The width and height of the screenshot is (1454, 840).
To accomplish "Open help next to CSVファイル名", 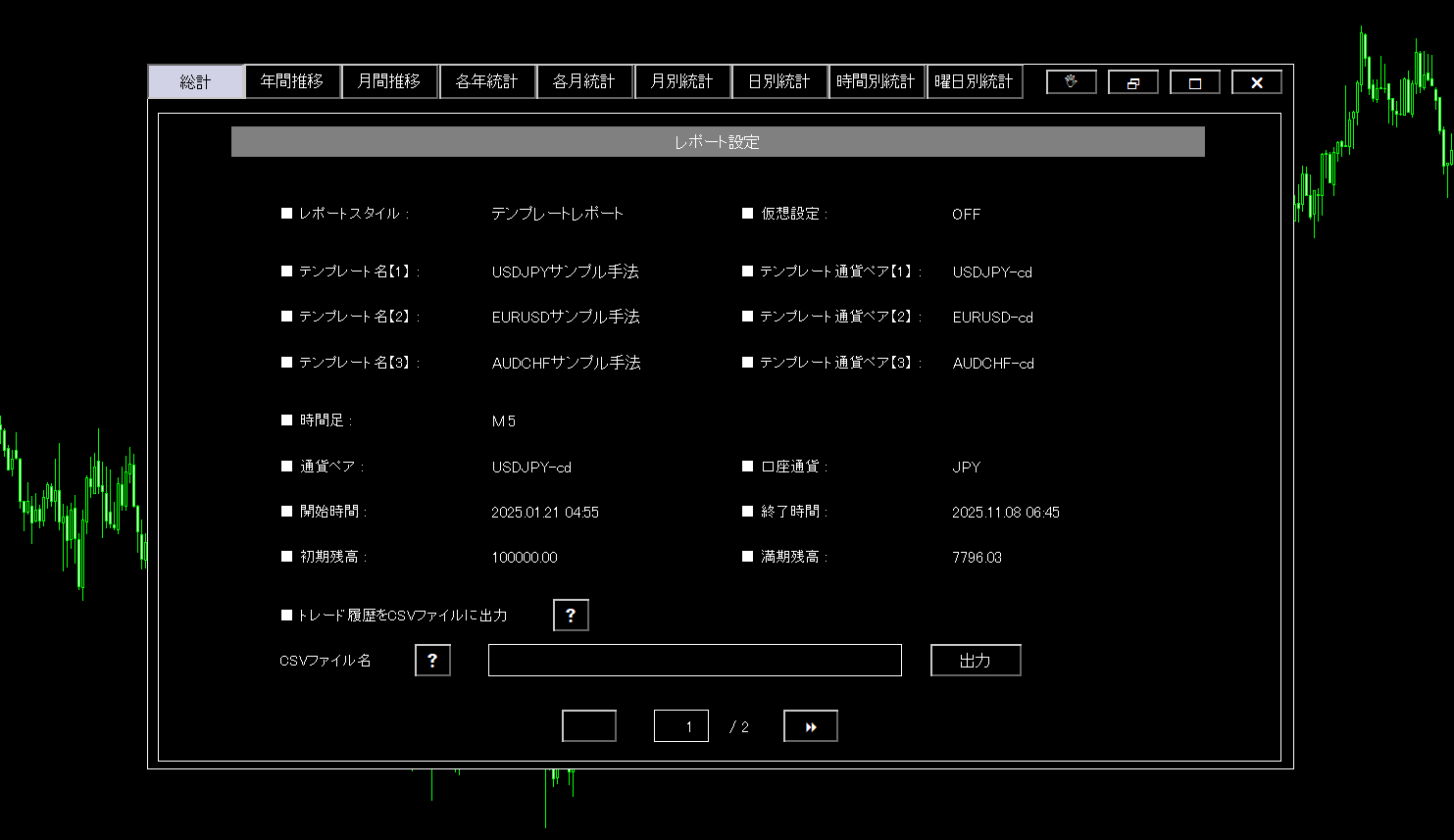I will (x=432, y=660).
